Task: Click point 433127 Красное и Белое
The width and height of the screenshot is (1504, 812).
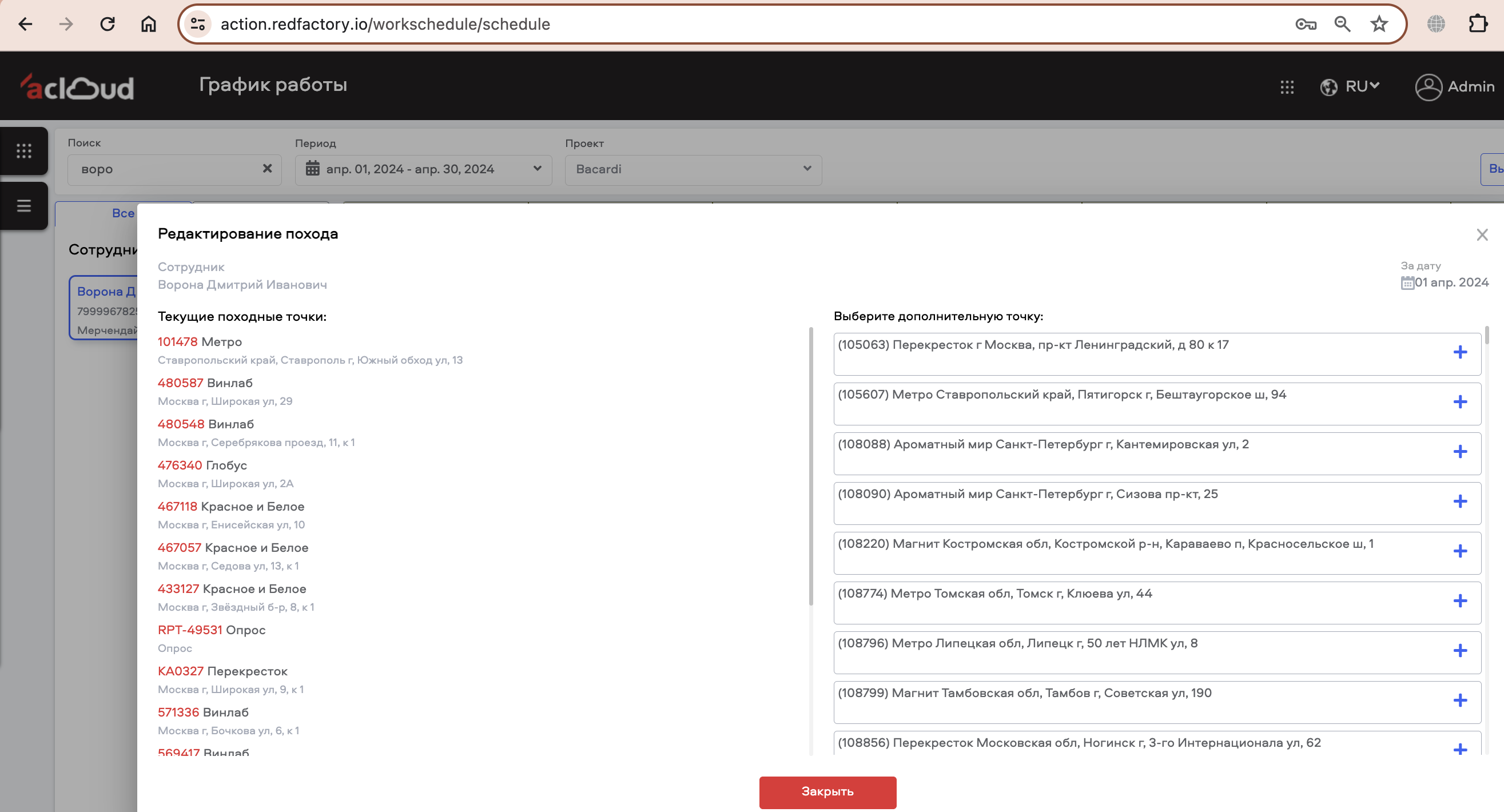Action: point(232,588)
